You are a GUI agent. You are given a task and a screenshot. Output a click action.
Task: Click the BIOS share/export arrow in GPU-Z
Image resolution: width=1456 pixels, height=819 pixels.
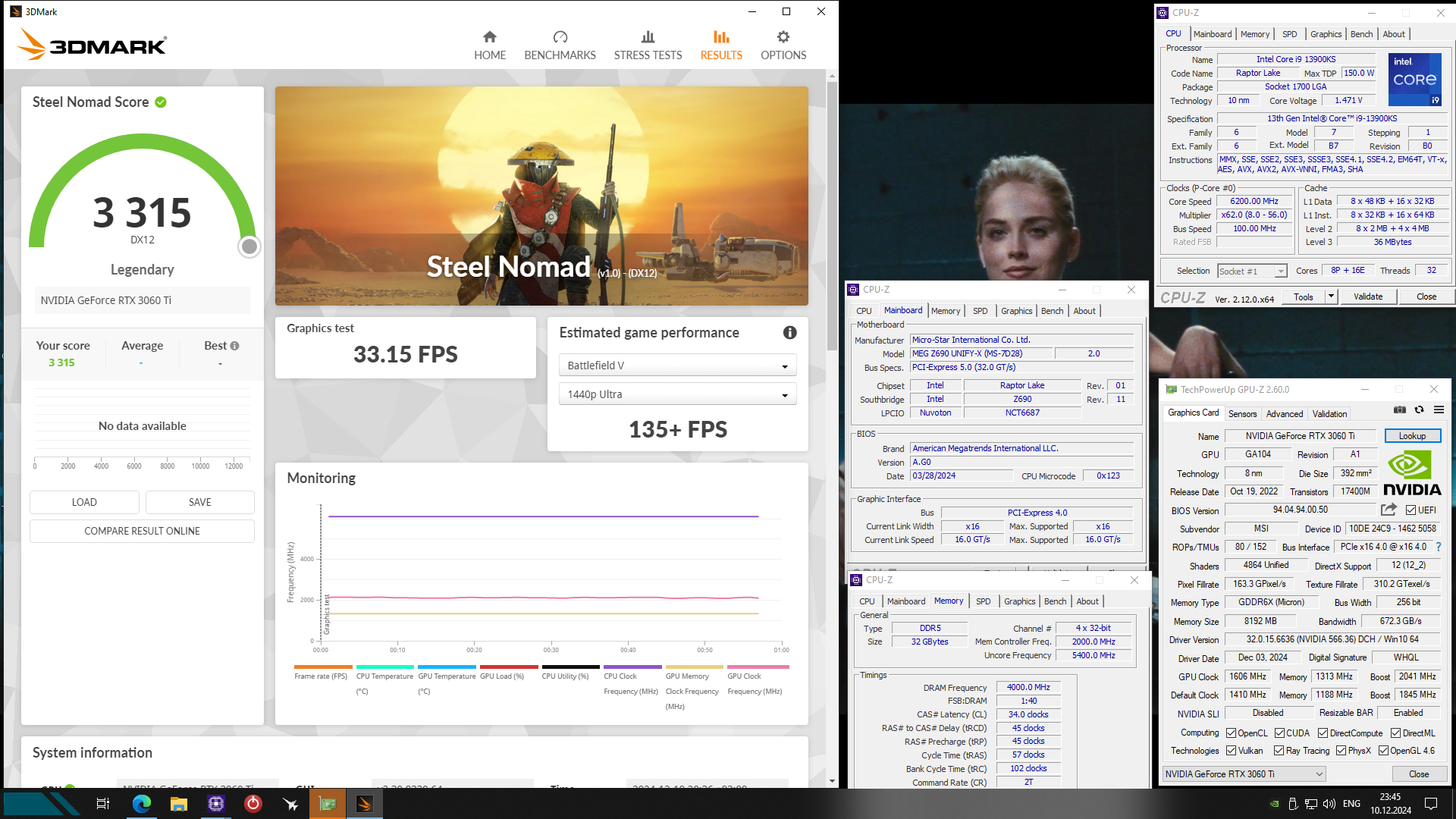(1389, 510)
